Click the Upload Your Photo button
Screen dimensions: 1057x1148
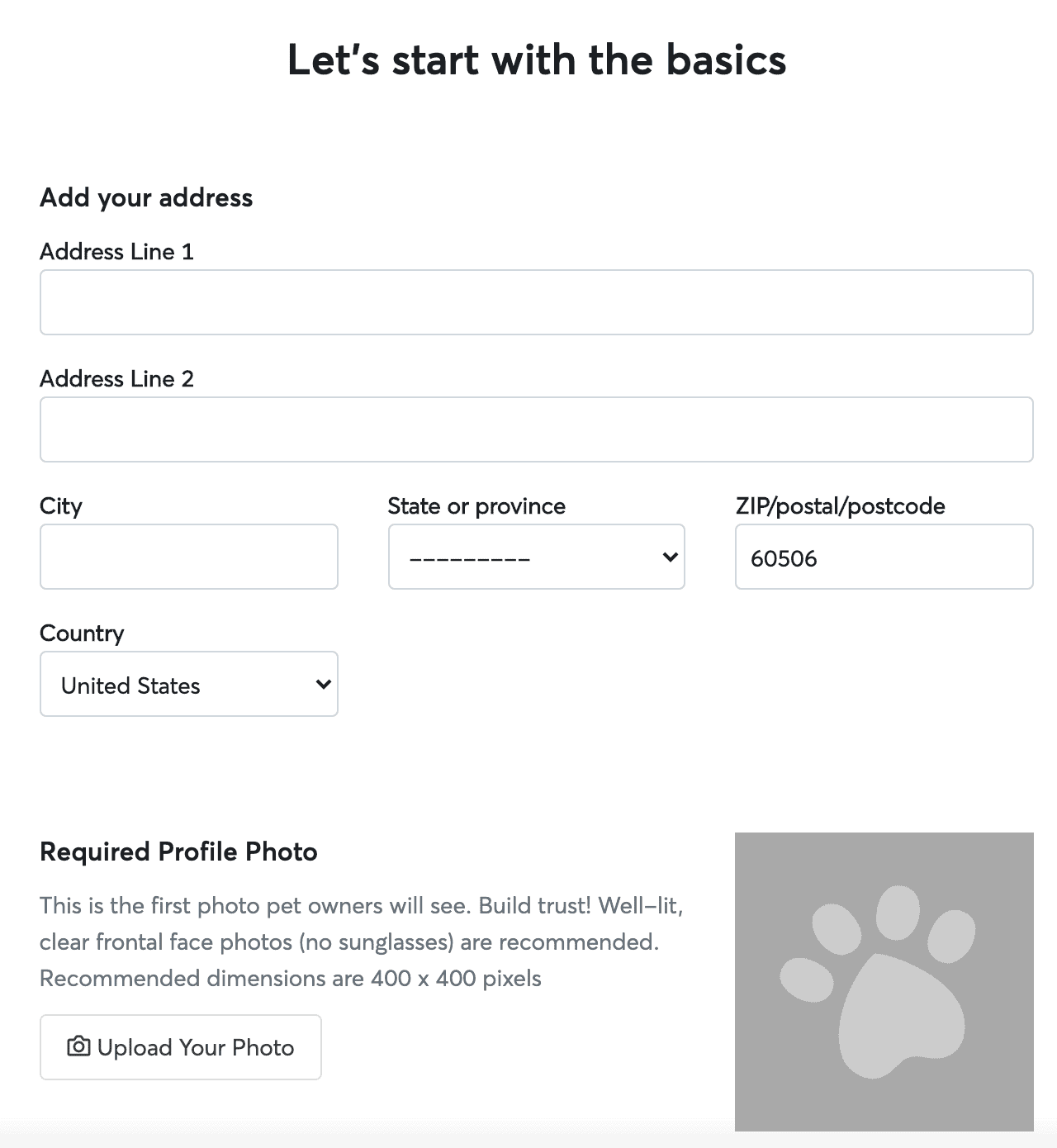coord(180,1046)
